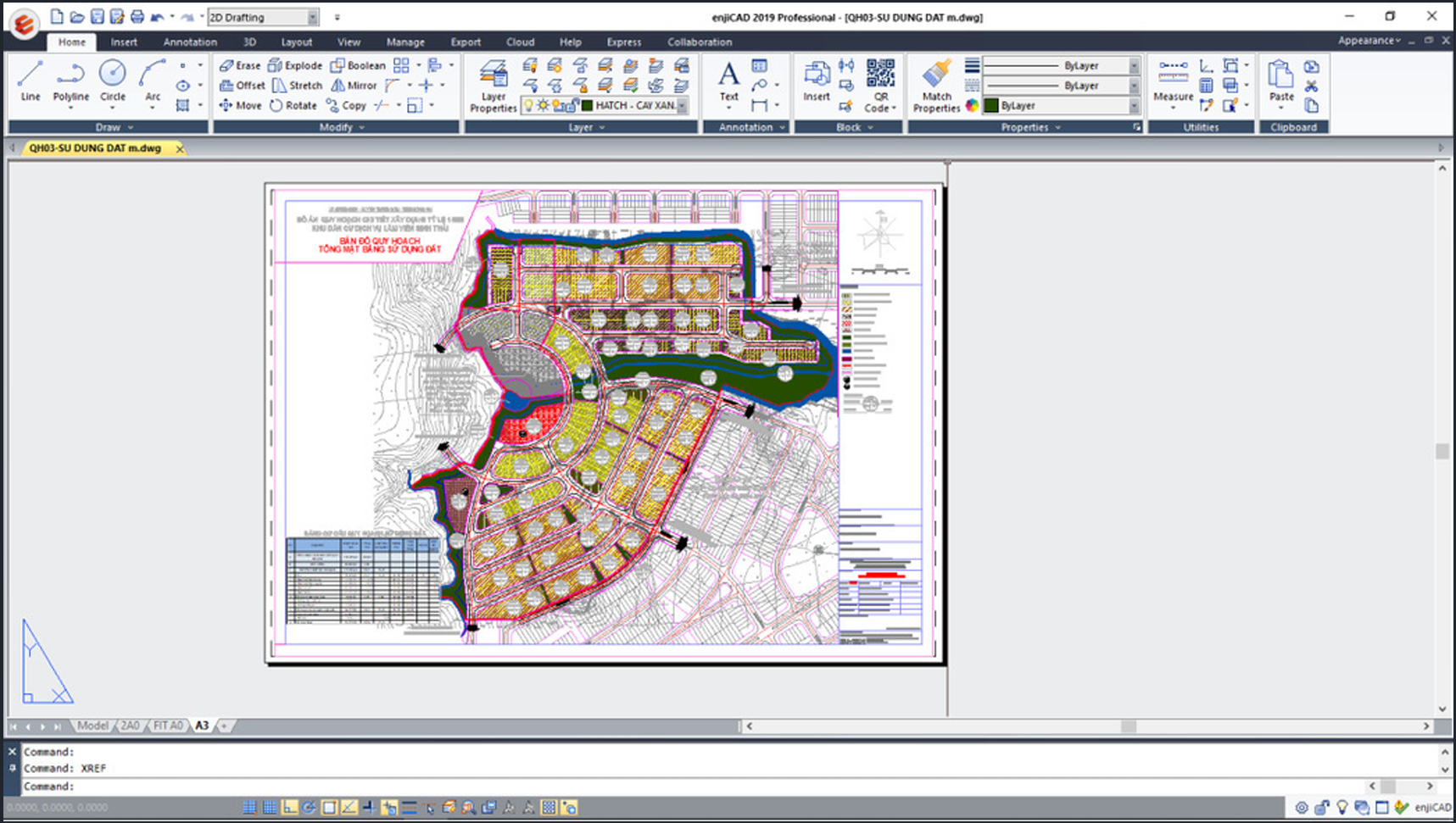The width and height of the screenshot is (1456, 823).
Task: Toggle snap mode in status bar
Action: (x=249, y=808)
